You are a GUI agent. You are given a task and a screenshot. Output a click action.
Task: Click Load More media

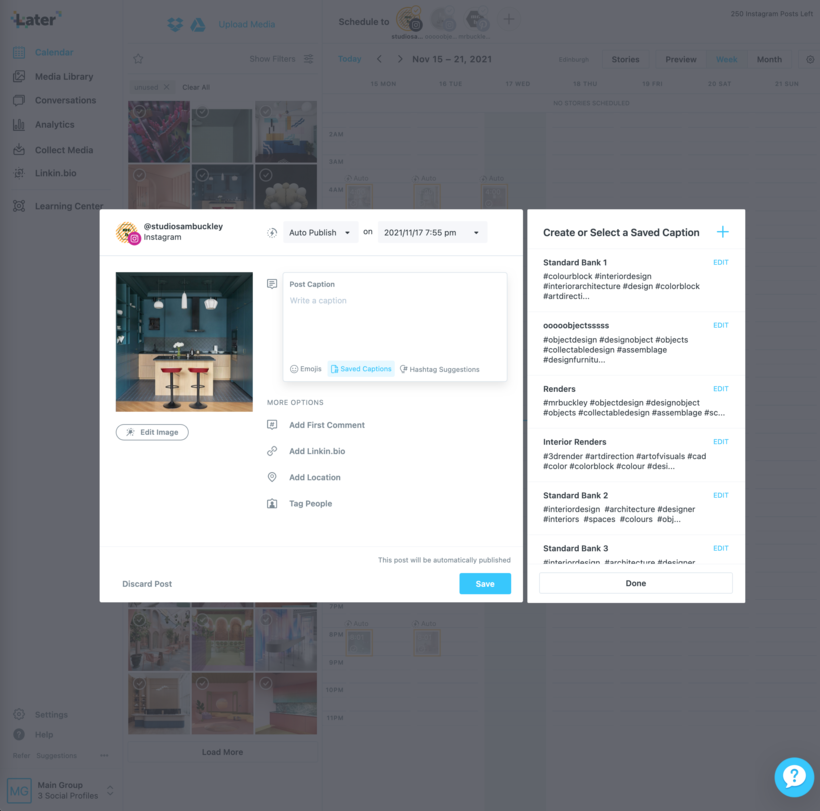(x=222, y=752)
